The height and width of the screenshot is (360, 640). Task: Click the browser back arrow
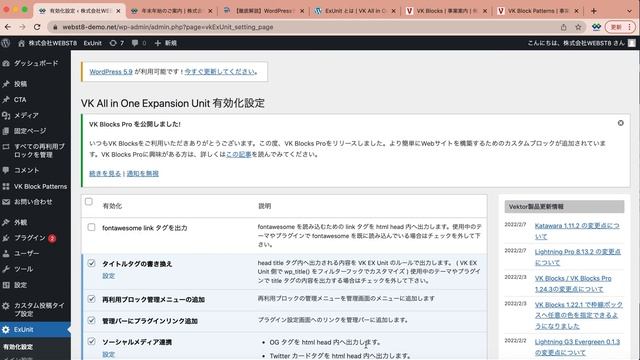coord(8,27)
